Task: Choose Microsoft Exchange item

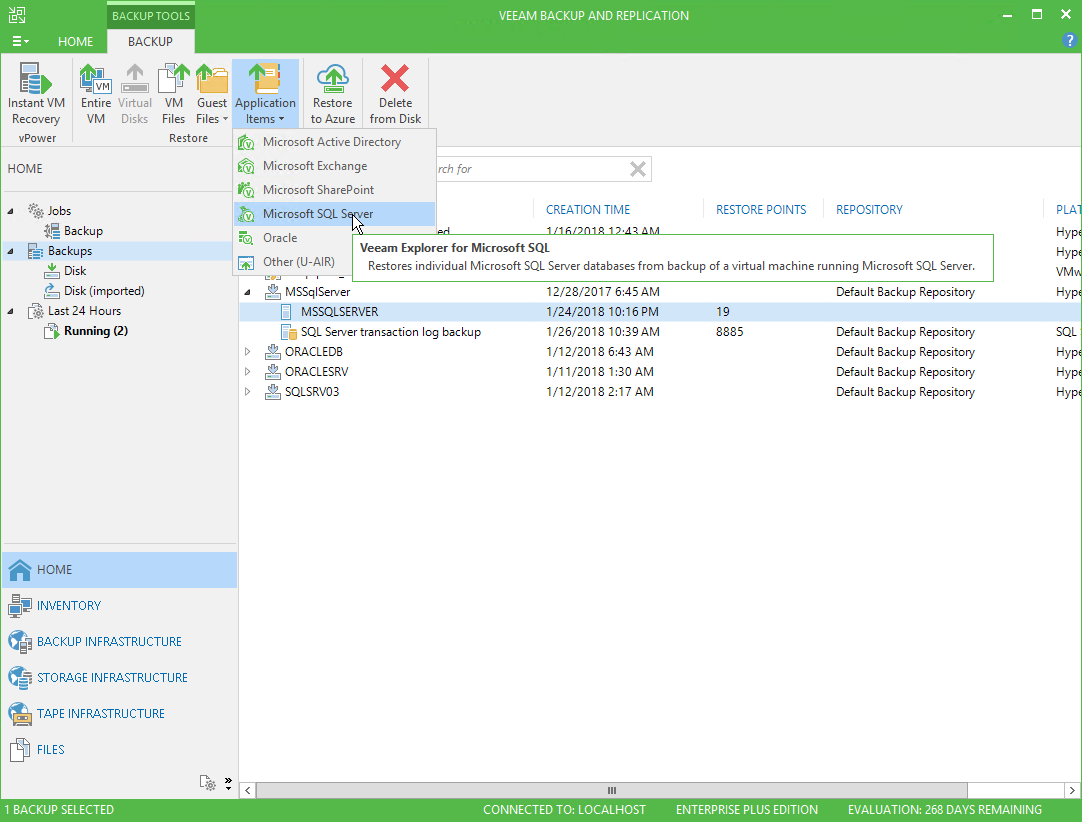Action: click(334, 166)
